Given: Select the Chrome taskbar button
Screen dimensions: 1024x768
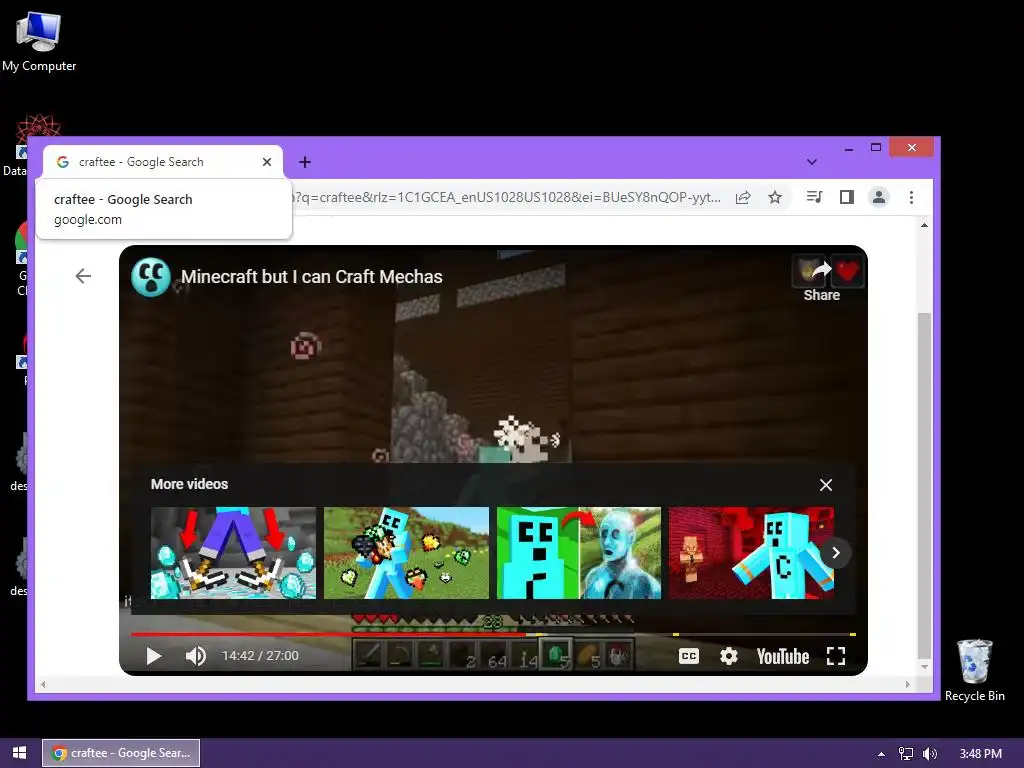Looking at the screenshot, I should [x=121, y=753].
